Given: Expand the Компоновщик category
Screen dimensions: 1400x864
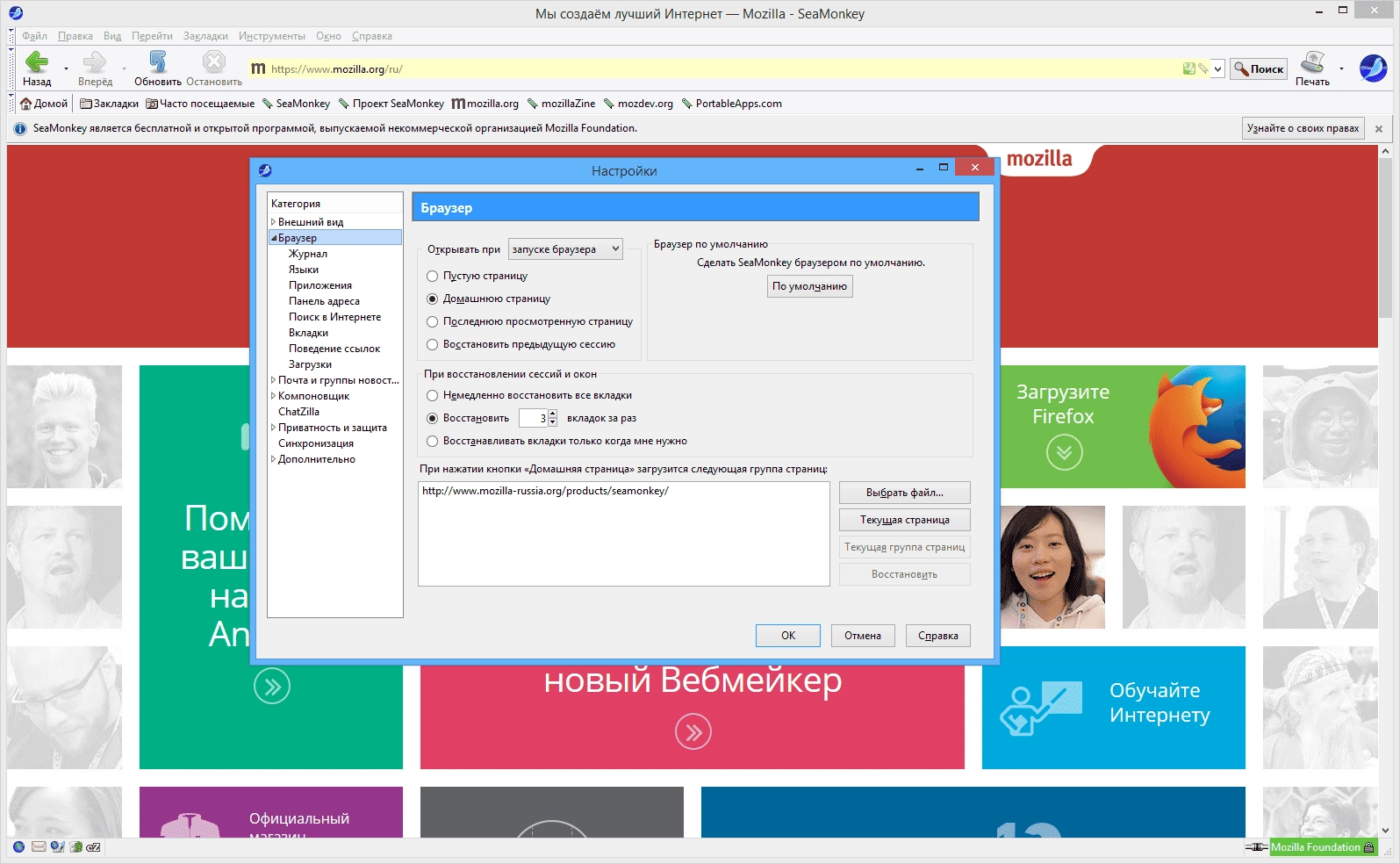Looking at the screenshot, I should [x=273, y=396].
